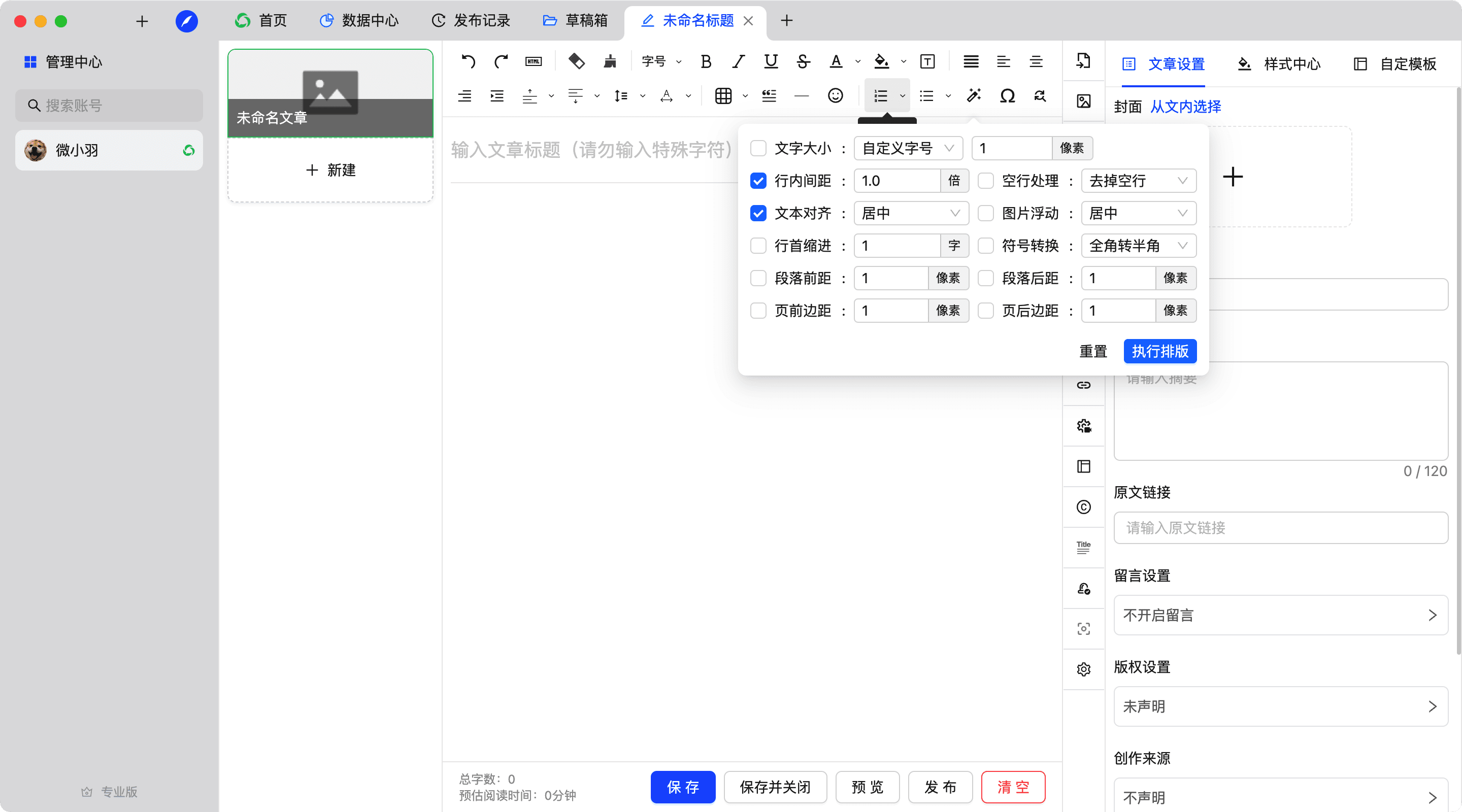Click the eraser clear-format icon
Screen dimensions: 1462x812
click(577, 61)
